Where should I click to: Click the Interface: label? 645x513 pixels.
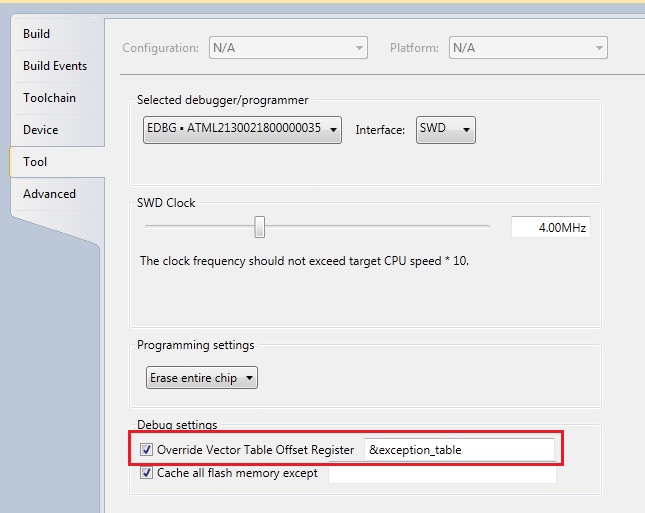[380, 130]
